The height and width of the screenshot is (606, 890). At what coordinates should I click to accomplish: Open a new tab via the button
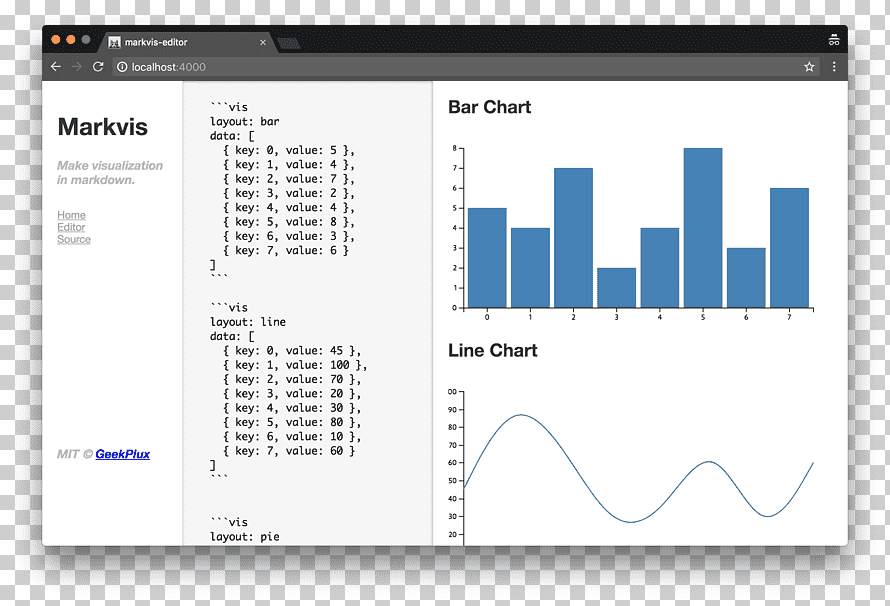coord(289,43)
